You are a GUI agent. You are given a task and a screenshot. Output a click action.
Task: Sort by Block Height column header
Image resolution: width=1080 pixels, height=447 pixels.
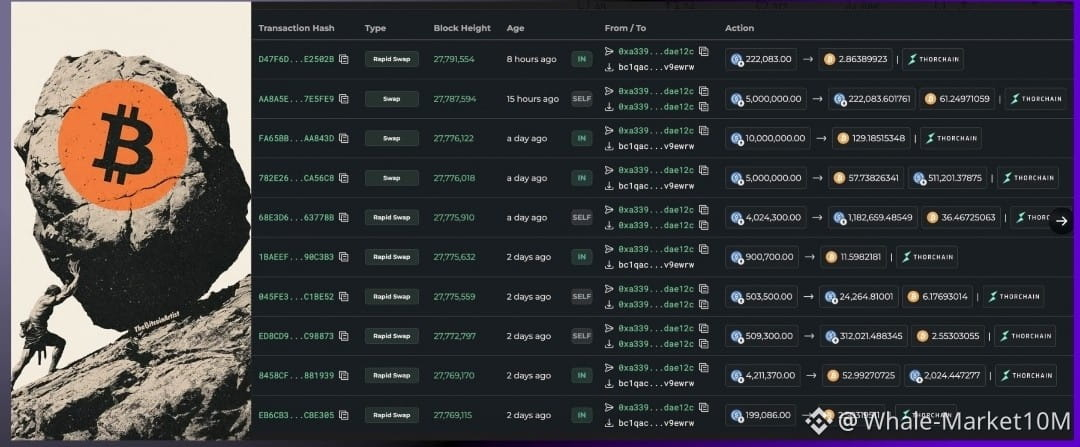pyautogui.click(x=462, y=28)
